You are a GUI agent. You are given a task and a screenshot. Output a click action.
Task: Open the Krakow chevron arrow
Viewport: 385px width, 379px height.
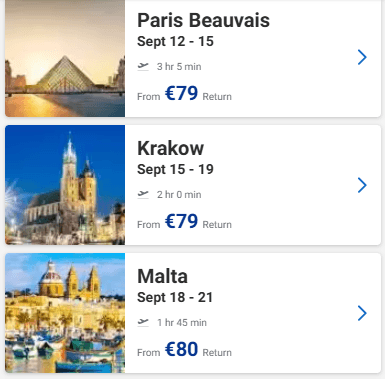(x=362, y=185)
